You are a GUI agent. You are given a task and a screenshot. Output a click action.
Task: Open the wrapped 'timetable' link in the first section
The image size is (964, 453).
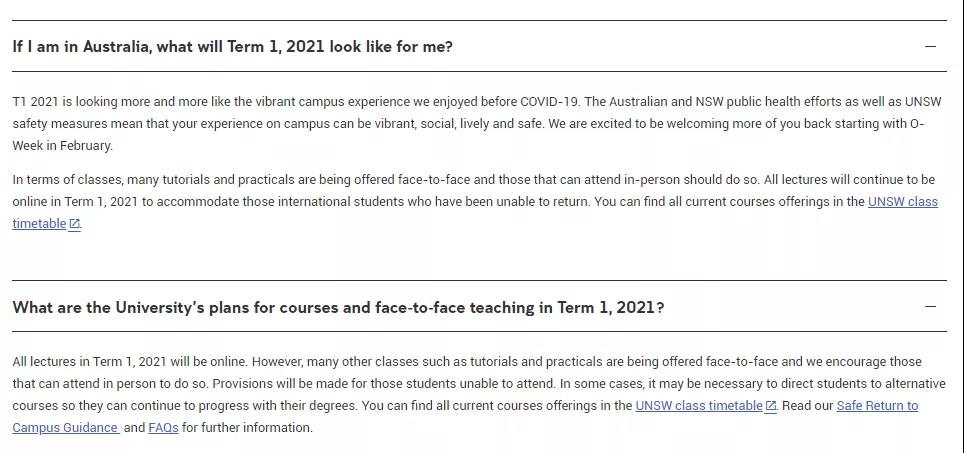(39, 224)
